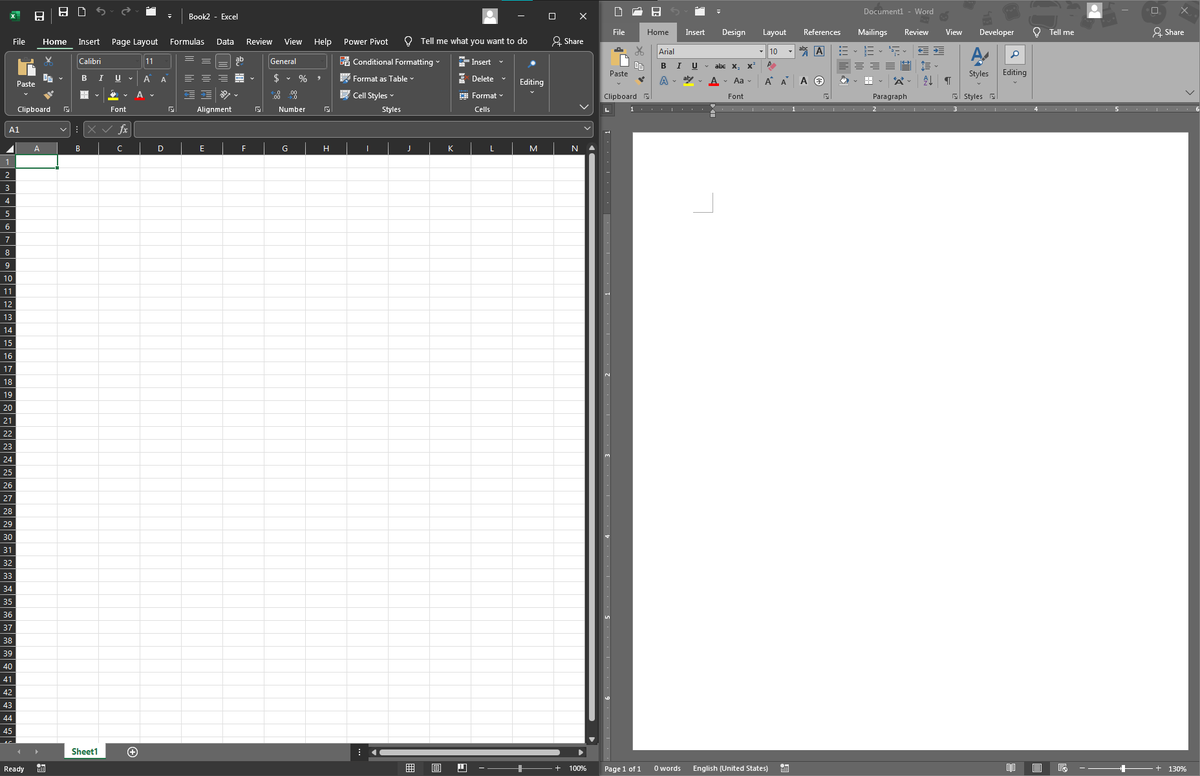Click Clear All Formatting eraser in Word
This screenshot has width=1200, height=776.
771,66
